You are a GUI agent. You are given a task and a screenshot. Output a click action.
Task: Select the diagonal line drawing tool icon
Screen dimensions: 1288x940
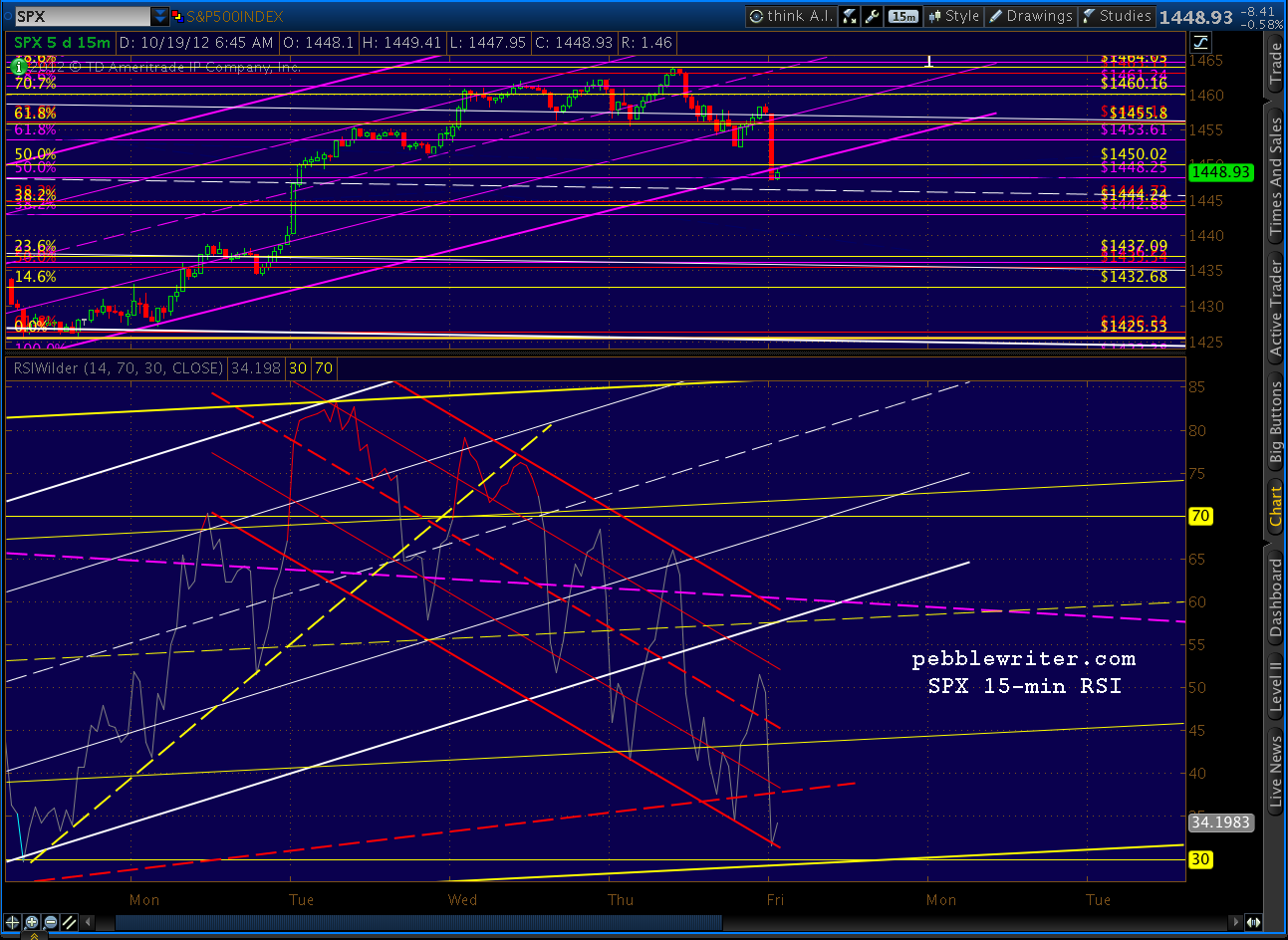pyautogui.click(x=70, y=922)
